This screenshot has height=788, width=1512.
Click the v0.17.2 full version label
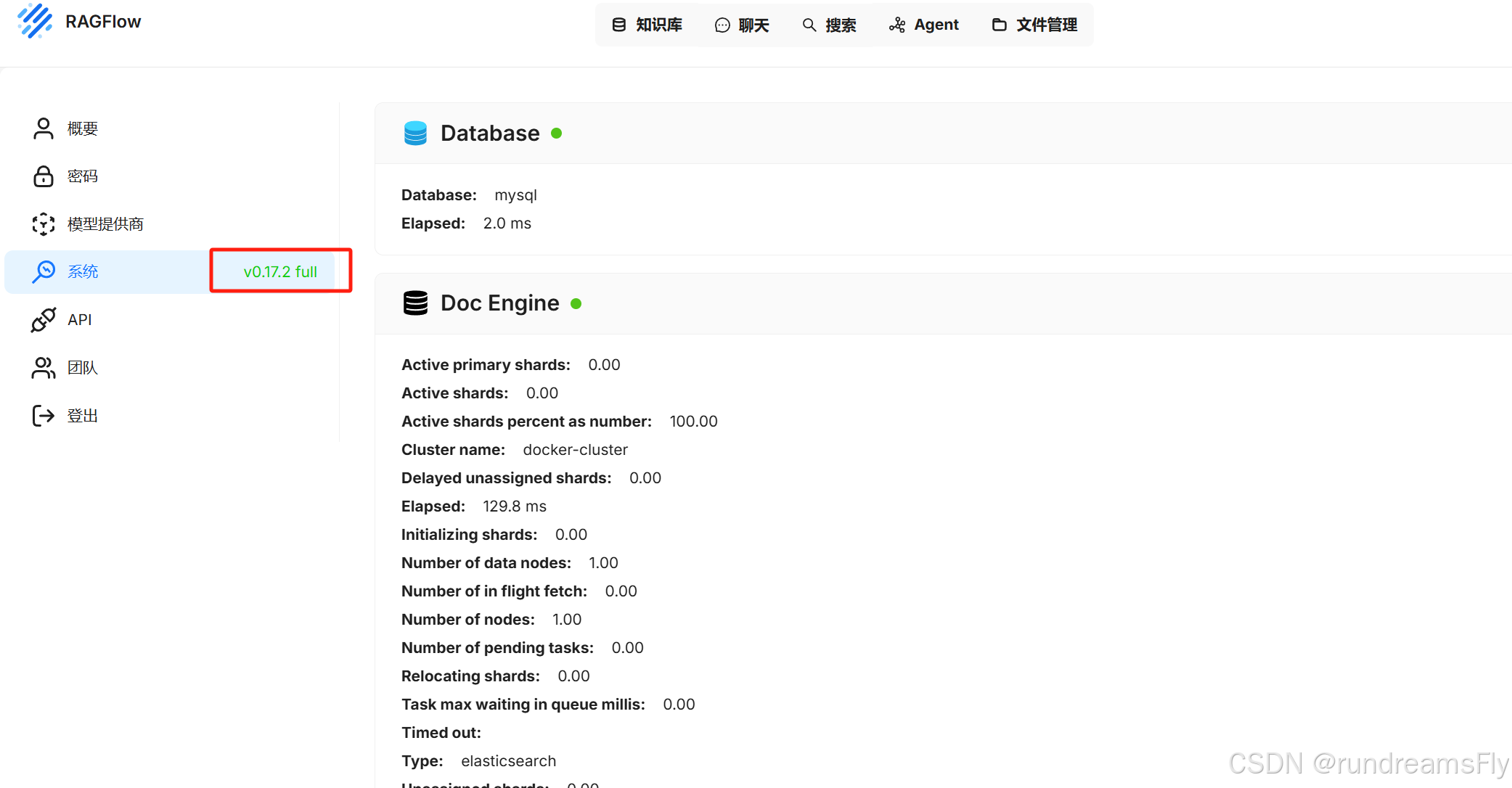[x=280, y=271]
